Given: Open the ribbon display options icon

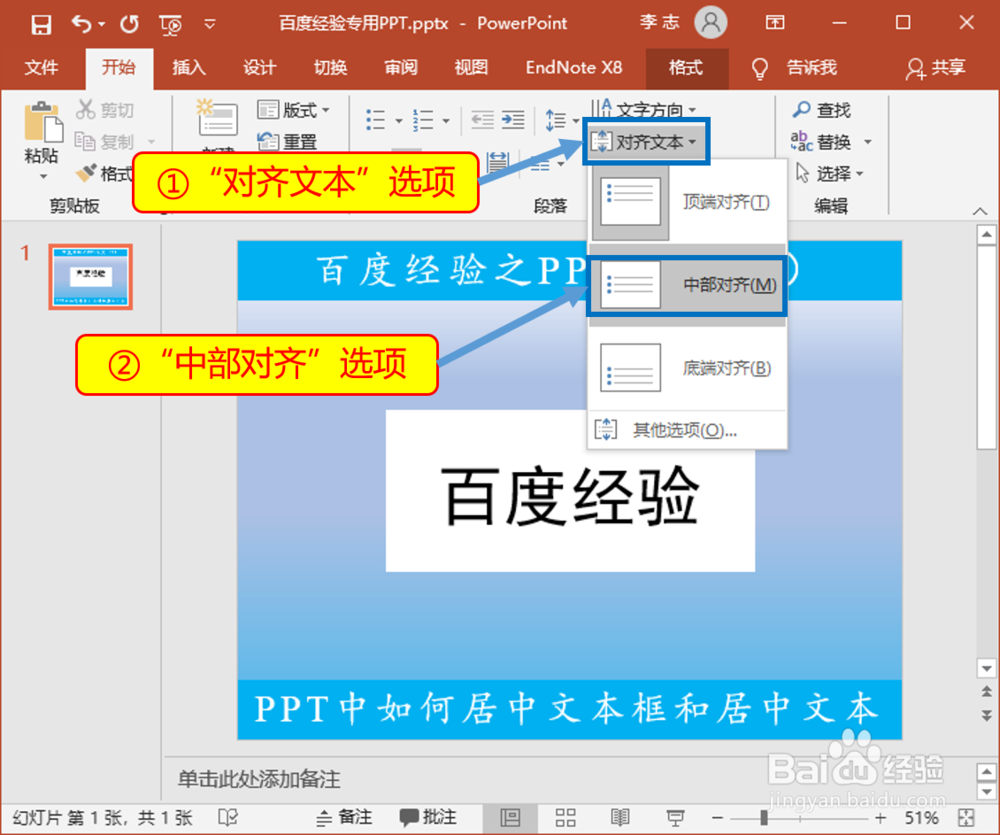Looking at the screenshot, I should [x=775, y=23].
